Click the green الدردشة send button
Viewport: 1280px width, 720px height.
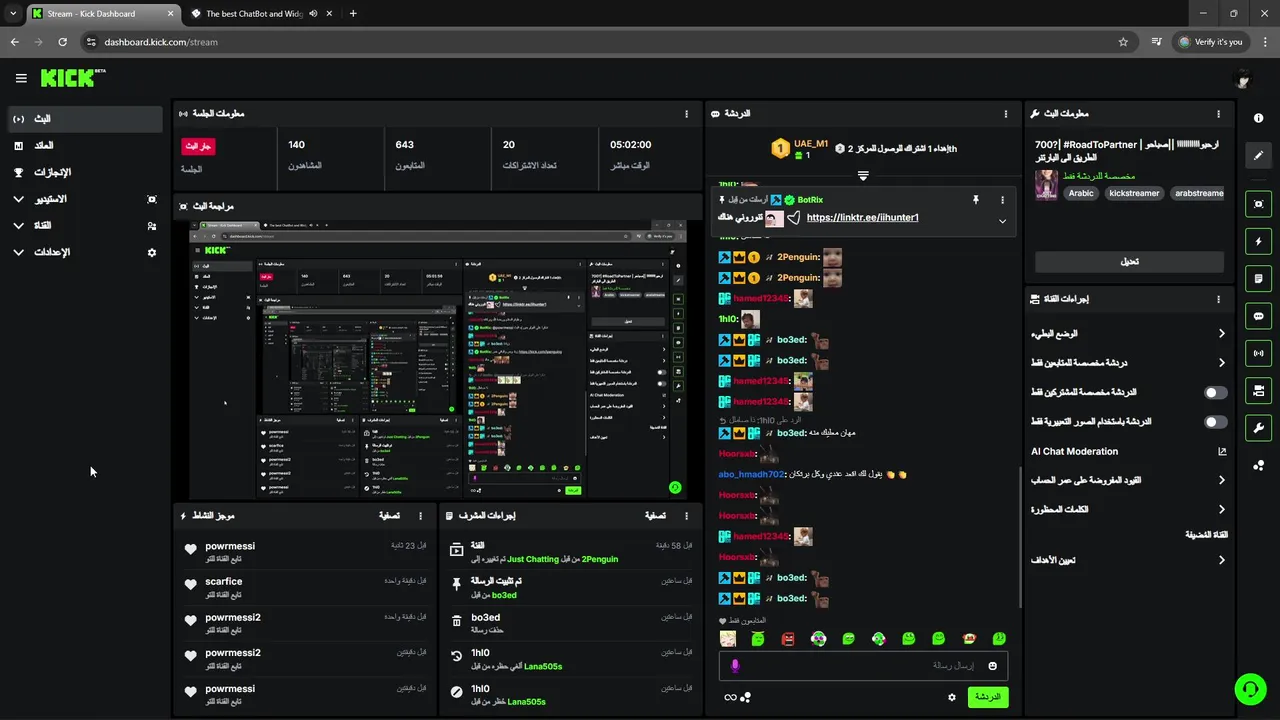(987, 697)
